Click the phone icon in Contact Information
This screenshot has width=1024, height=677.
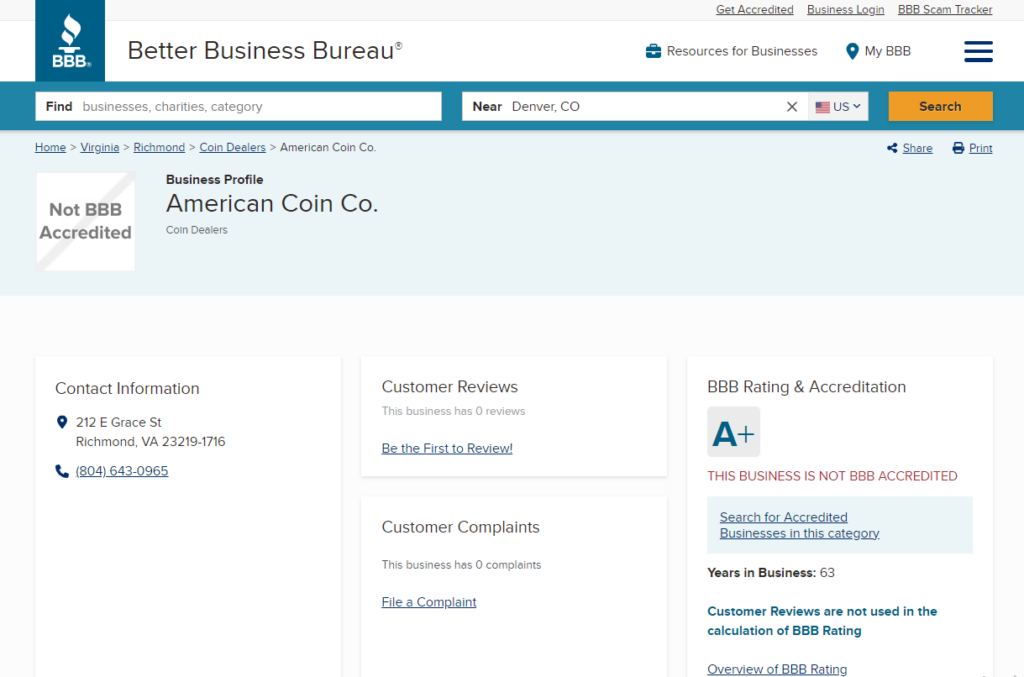pyautogui.click(x=62, y=471)
